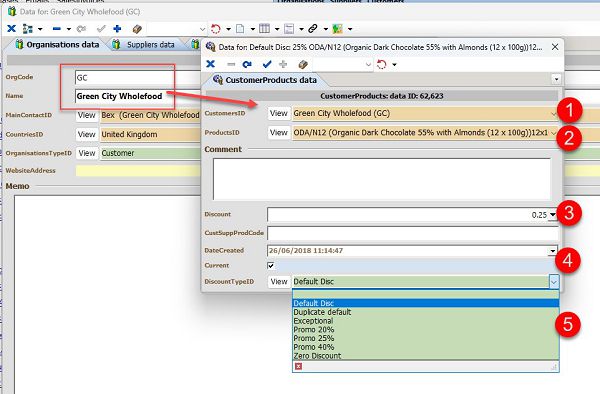Switch to the Organisations data tab
This screenshot has height=394, width=600.
[x=58, y=45]
